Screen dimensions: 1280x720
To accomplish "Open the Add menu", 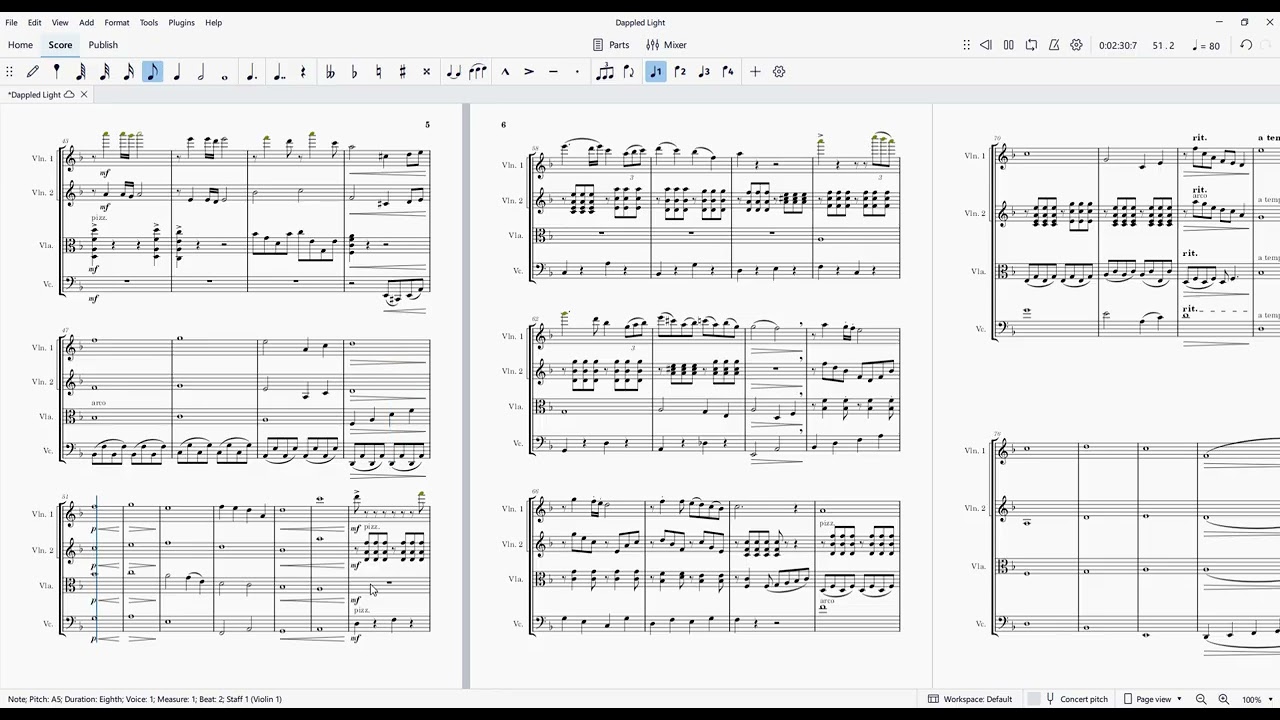I will [87, 22].
